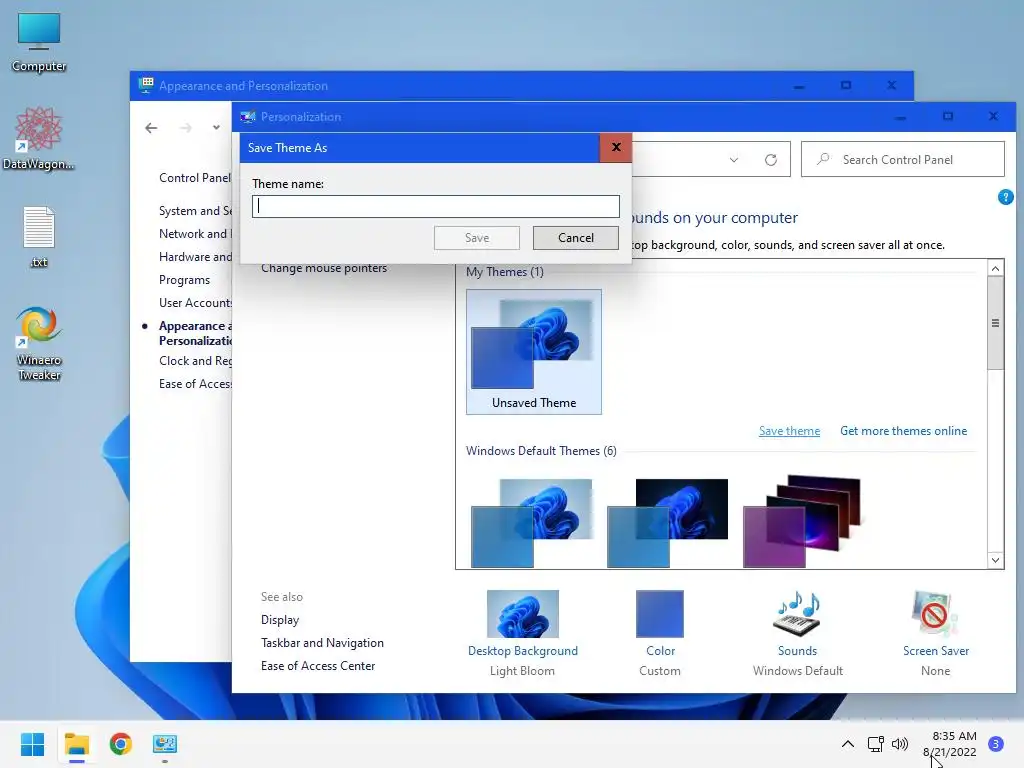Screen dimensions: 1024x768
Task: Open Get more themes online link
Action: coord(903,431)
